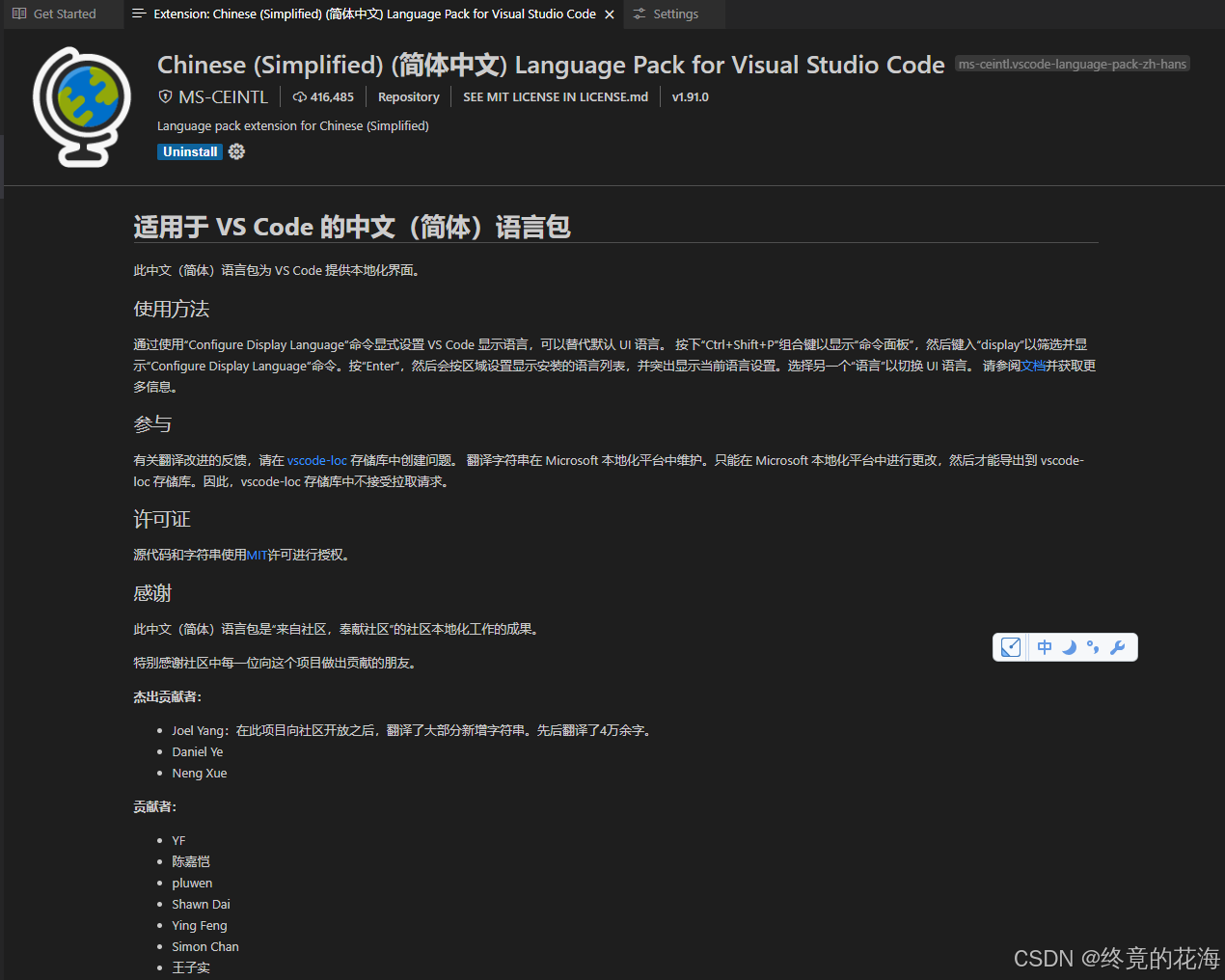The height and width of the screenshot is (980, 1225).
Task: Switch to the Settings tab
Action: click(675, 14)
